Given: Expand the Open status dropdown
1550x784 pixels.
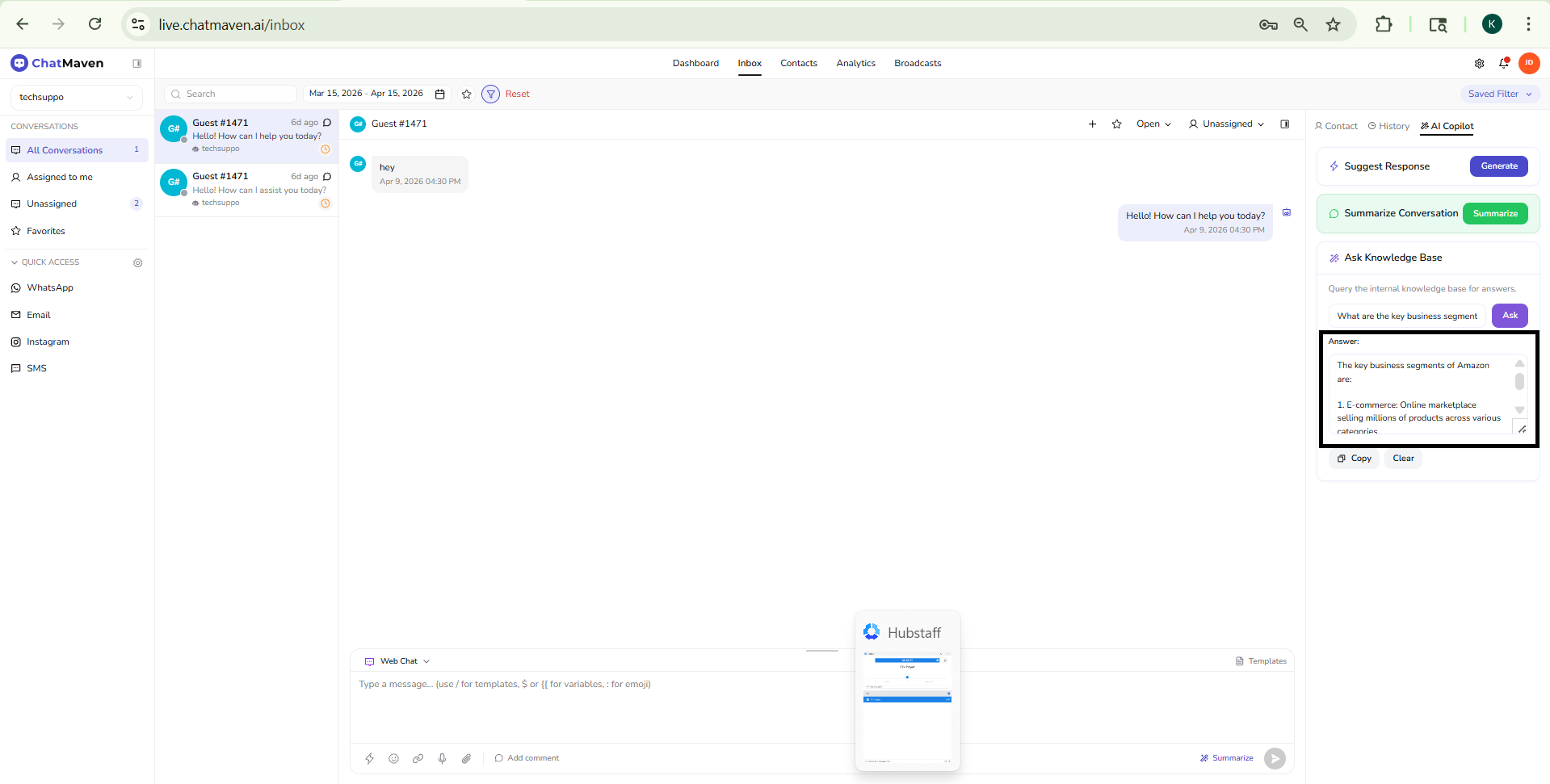Looking at the screenshot, I should (x=1153, y=124).
